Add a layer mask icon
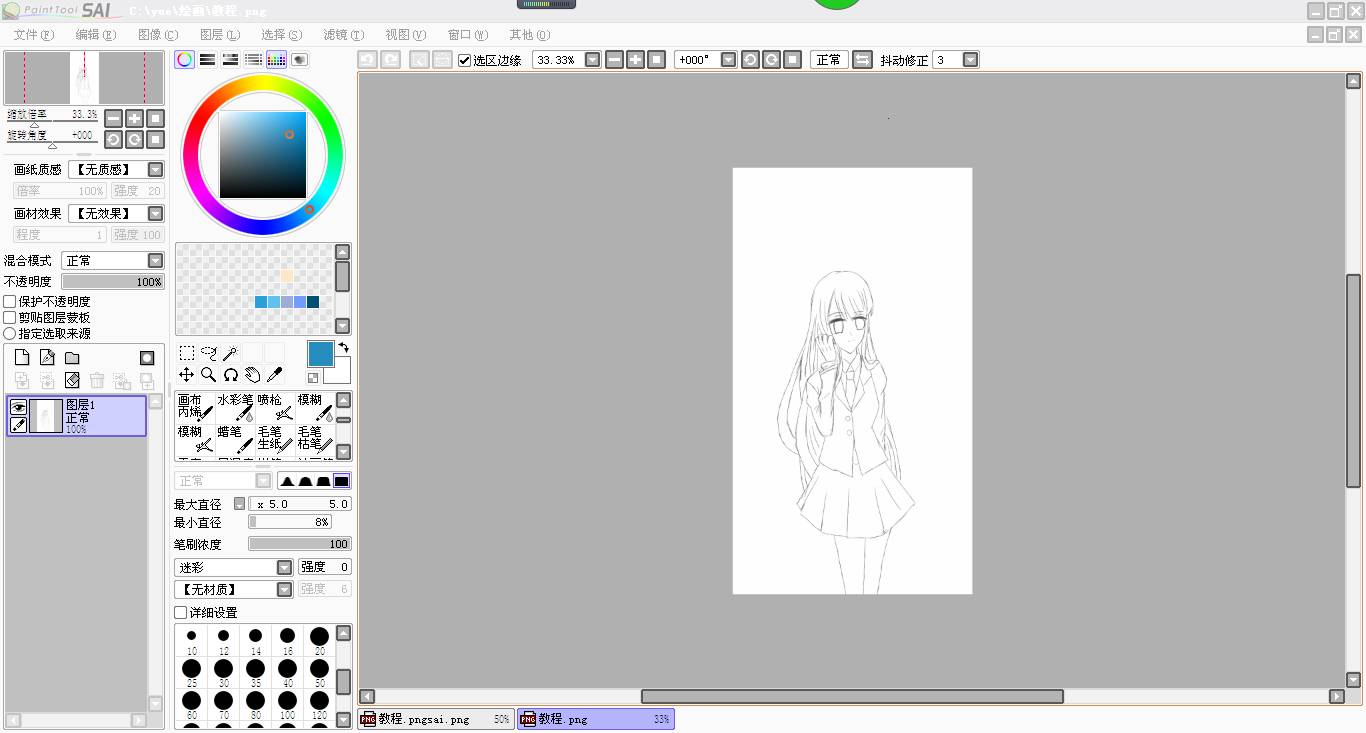Viewport: 1366px width, 733px height. coord(147,358)
